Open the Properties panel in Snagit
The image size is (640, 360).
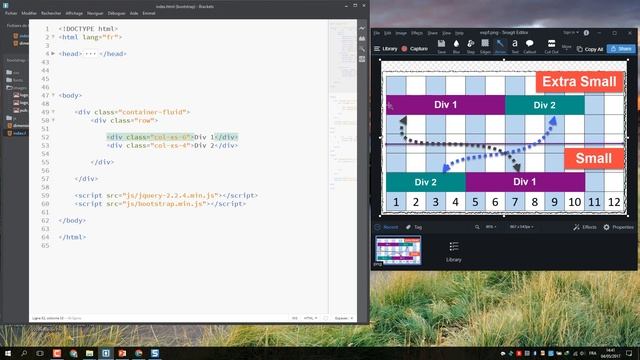click(x=618, y=227)
